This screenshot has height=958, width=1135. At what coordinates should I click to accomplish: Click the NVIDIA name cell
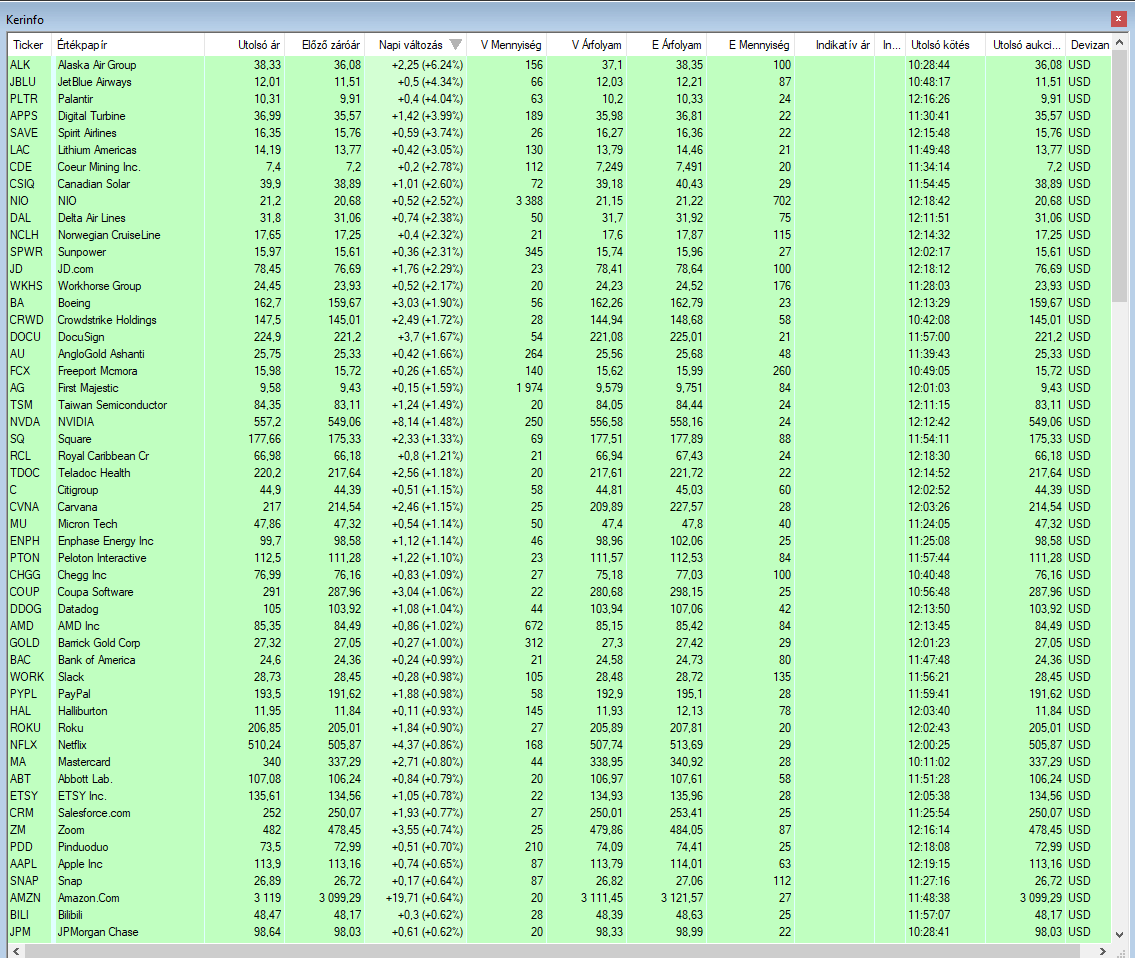click(76, 422)
